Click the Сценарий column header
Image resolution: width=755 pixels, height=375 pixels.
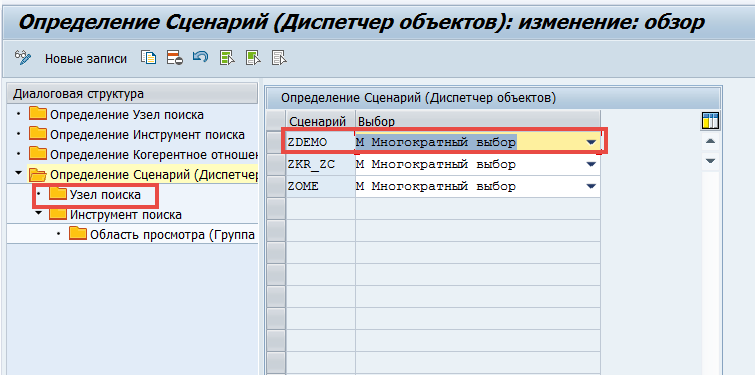321,121
